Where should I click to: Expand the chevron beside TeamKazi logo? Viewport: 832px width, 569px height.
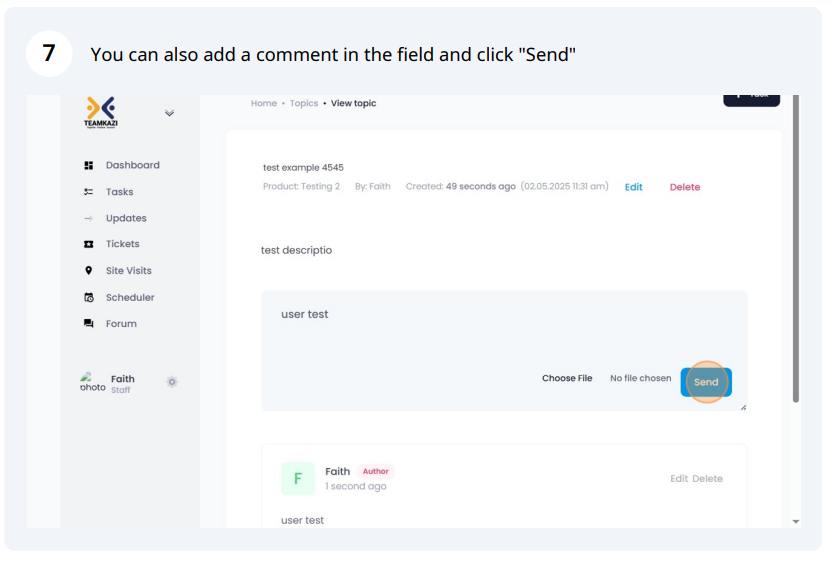tap(169, 113)
